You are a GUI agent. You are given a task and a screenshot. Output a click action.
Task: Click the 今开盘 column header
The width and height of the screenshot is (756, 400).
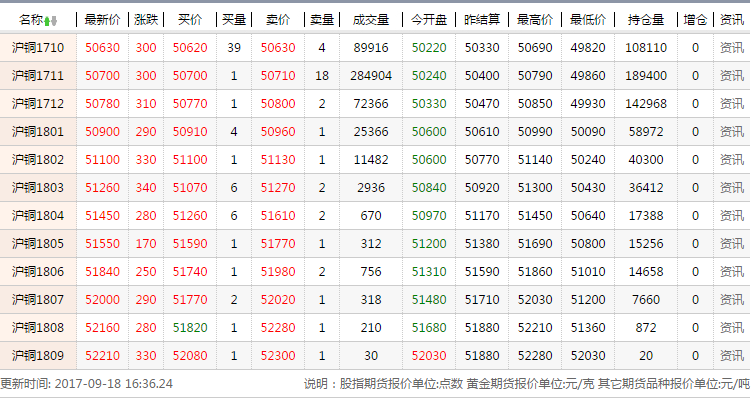[x=429, y=20]
